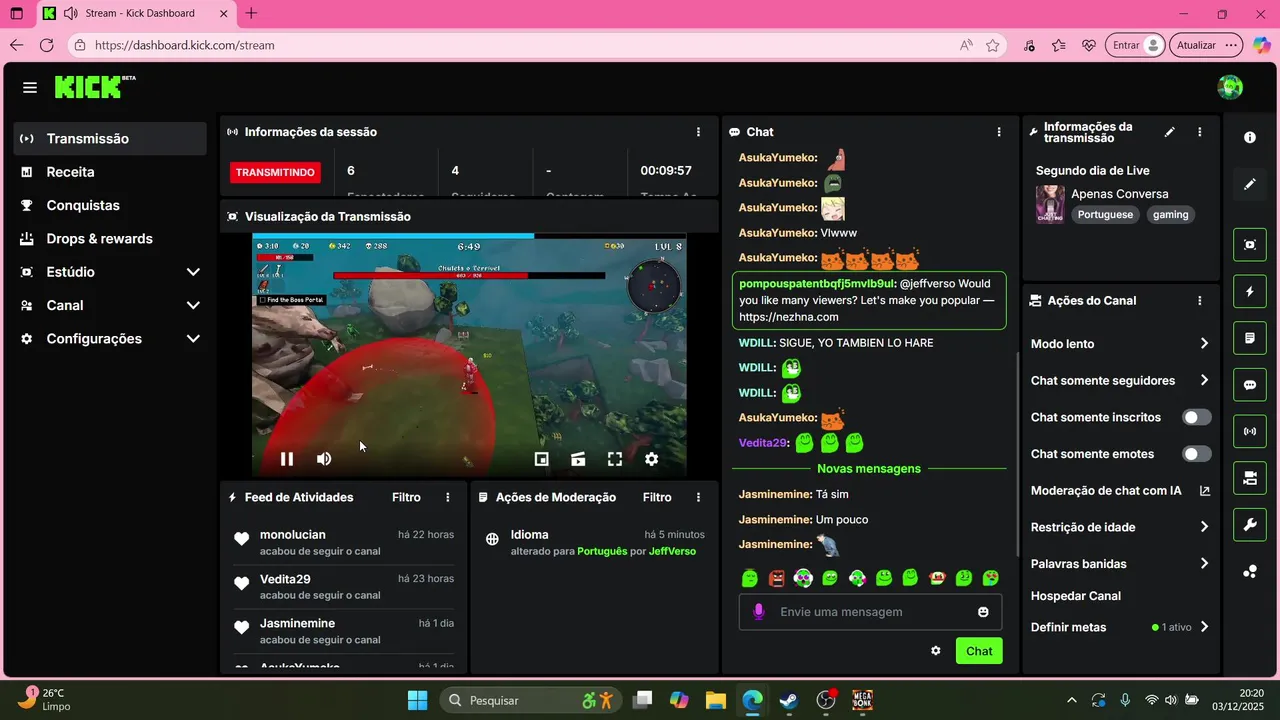Open session information three-dot menu

(x=698, y=132)
